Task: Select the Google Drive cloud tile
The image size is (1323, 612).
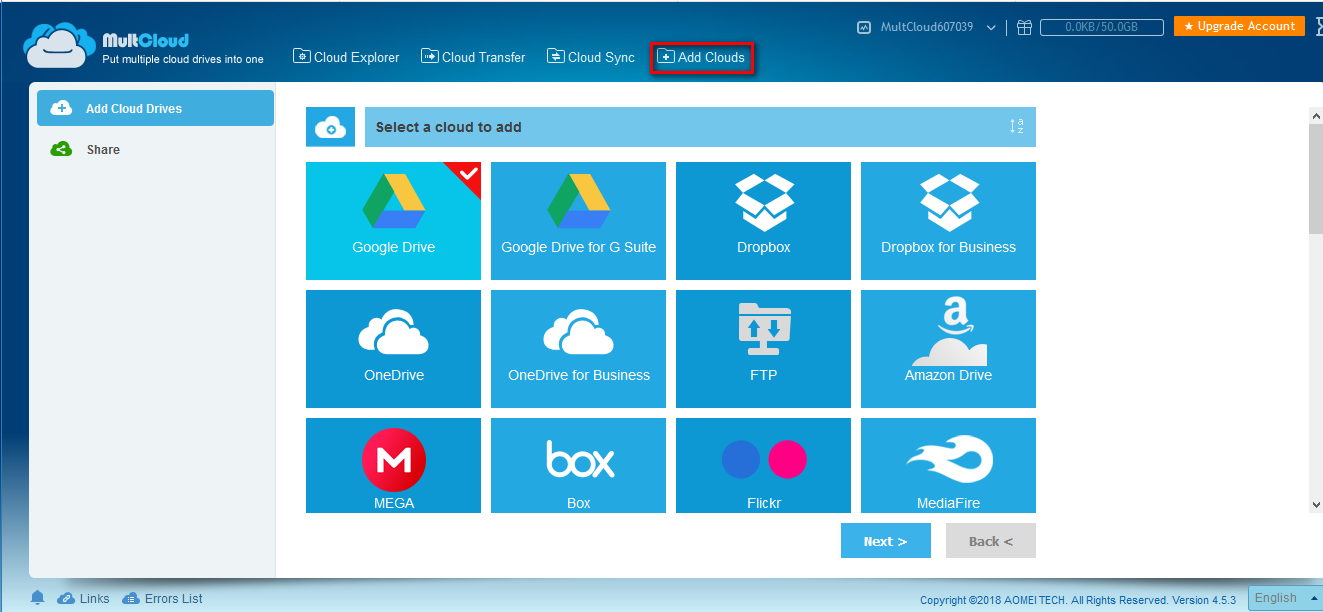Action: pyautogui.click(x=393, y=221)
